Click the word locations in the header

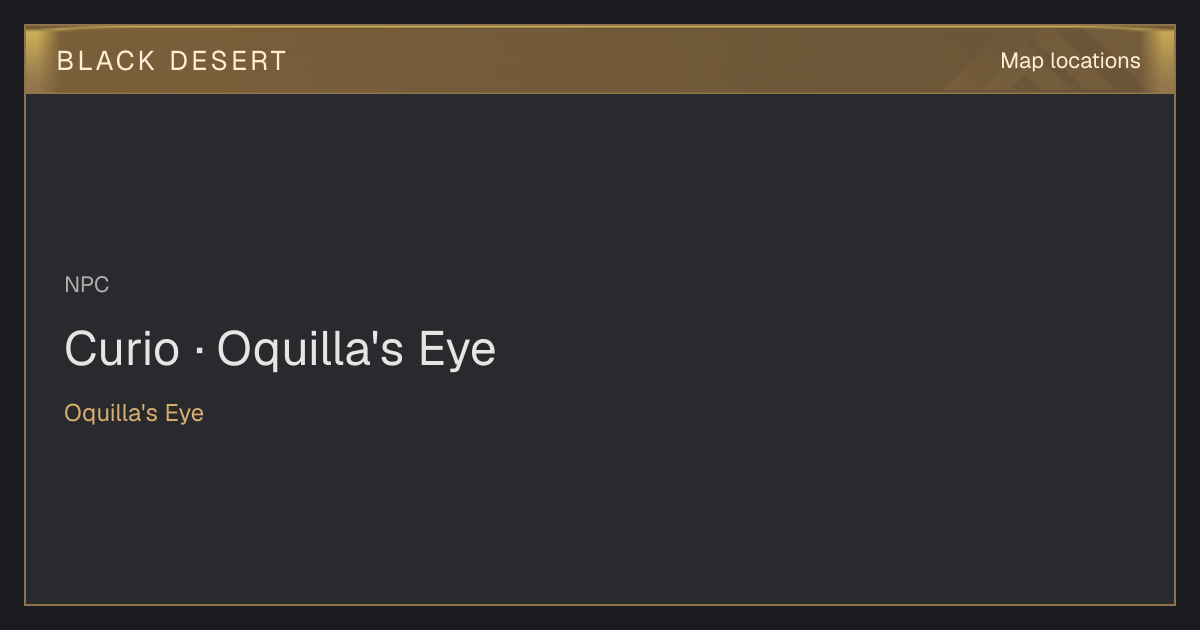coord(1095,61)
